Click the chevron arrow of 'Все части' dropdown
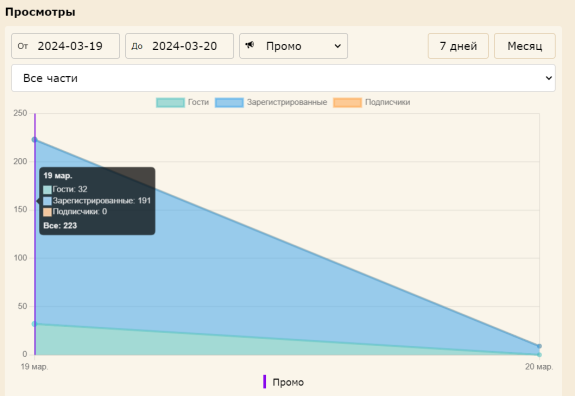Viewport: 575px width, 396px height. coord(549,78)
